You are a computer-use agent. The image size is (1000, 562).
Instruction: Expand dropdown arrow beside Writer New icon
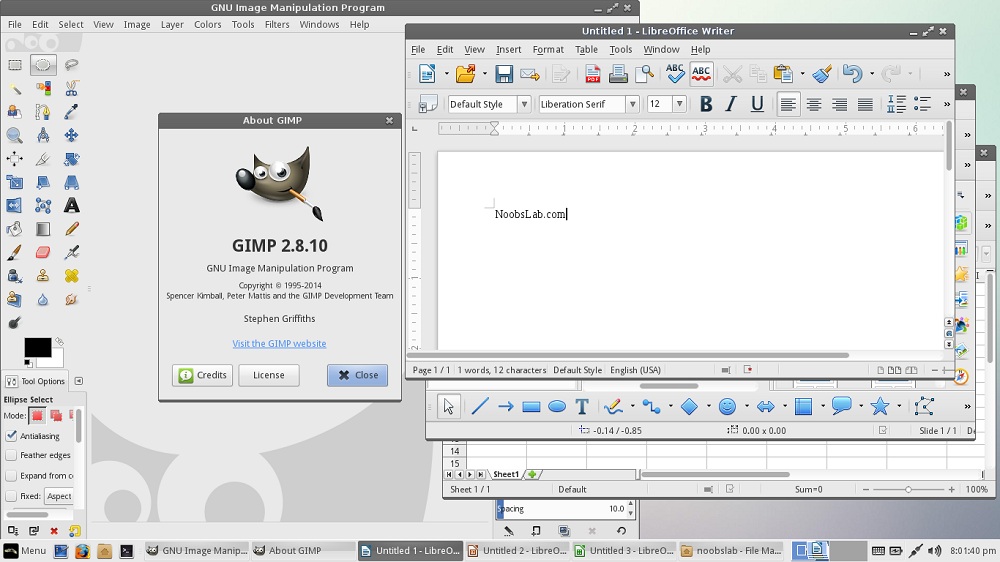[x=446, y=74]
